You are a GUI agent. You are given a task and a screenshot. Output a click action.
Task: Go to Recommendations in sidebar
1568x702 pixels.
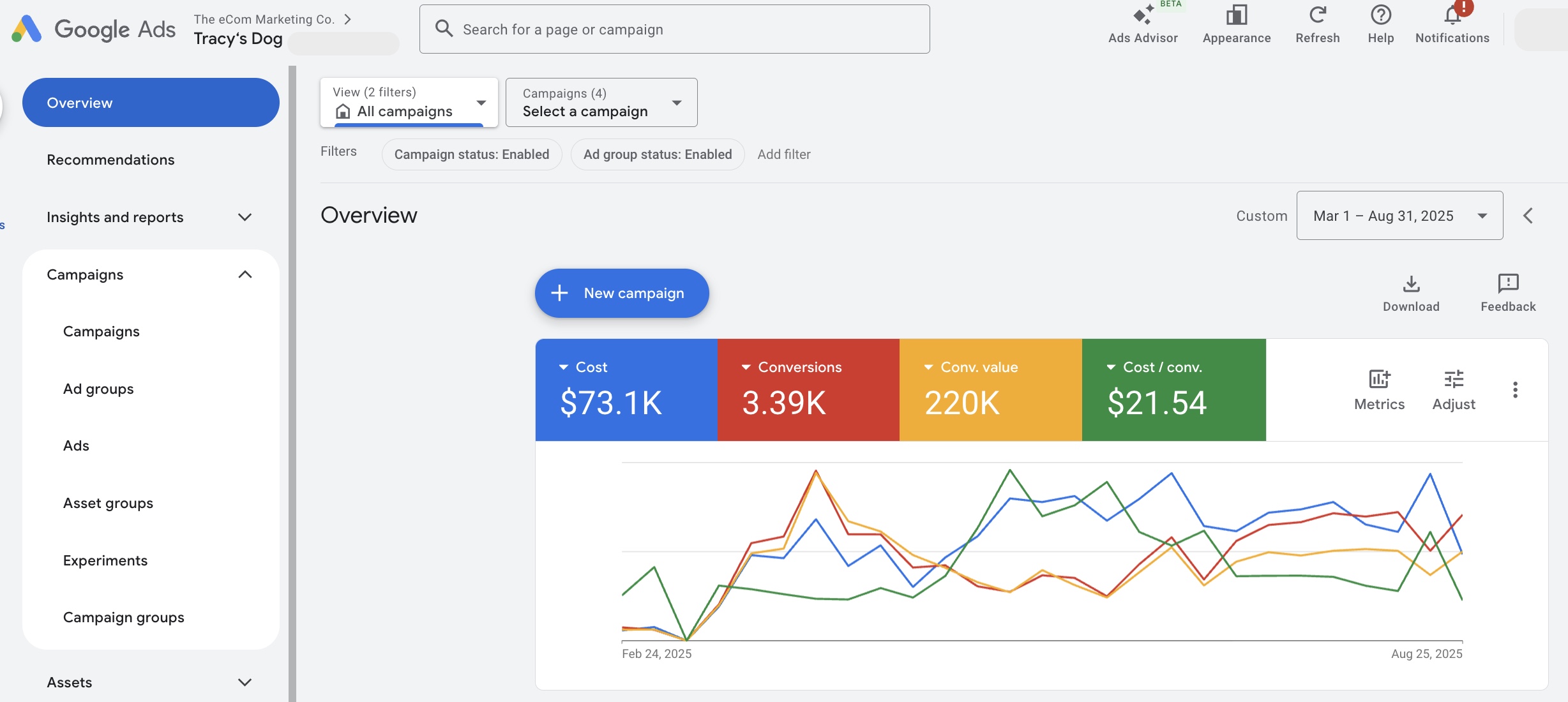[x=110, y=160]
